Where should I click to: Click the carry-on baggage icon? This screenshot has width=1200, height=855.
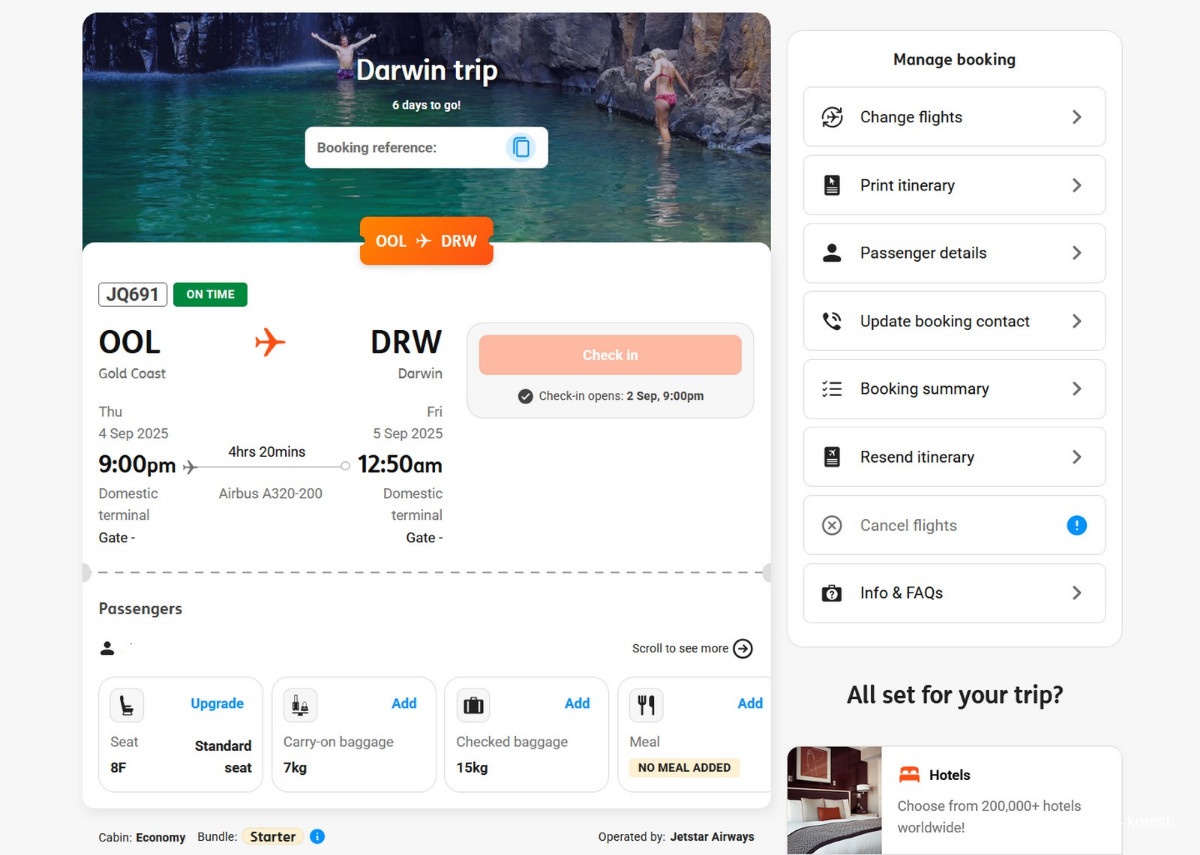[300, 705]
